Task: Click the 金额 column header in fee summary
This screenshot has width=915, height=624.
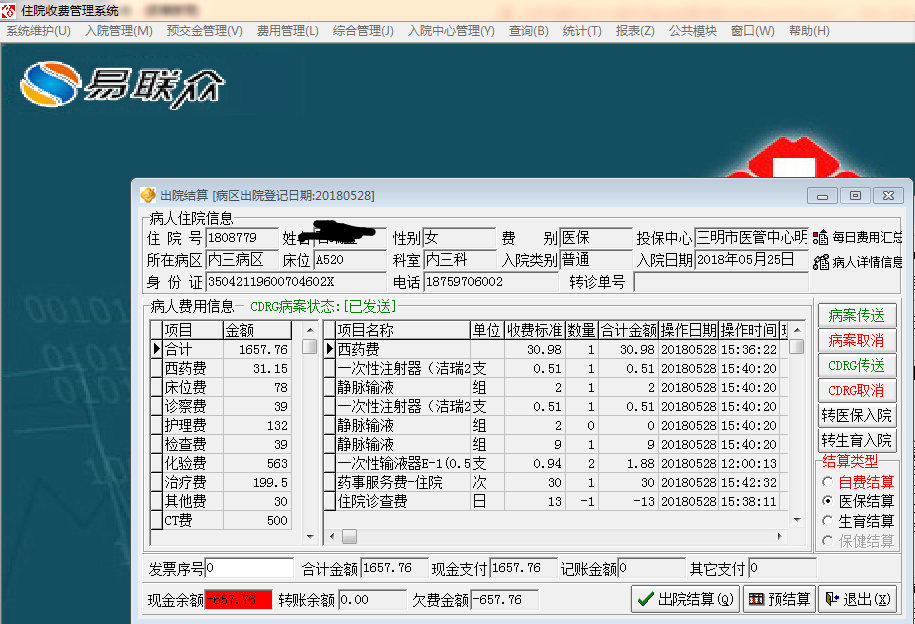Action: [257, 330]
